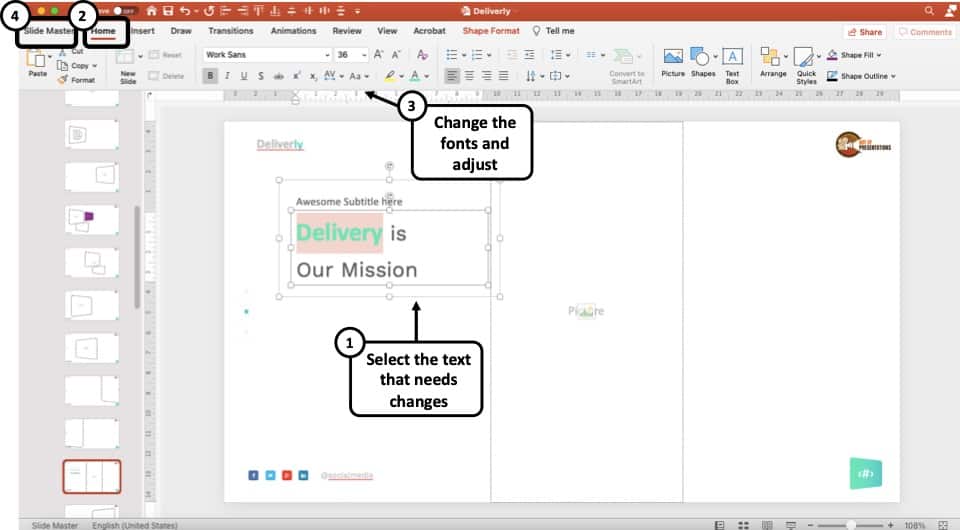
Task: Clear all formatting icon
Action: [422, 54]
